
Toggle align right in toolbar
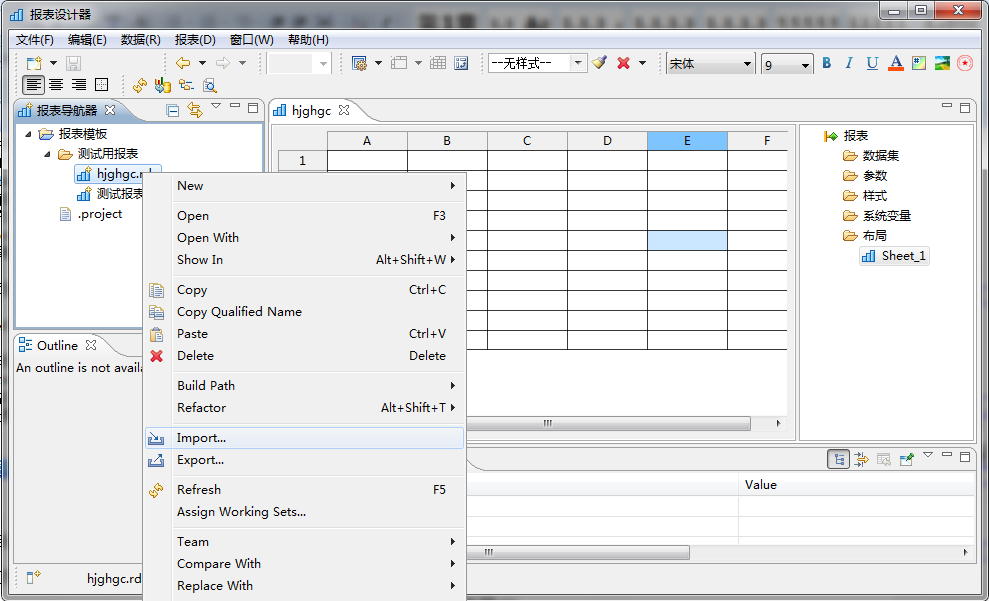[x=79, y=85]
